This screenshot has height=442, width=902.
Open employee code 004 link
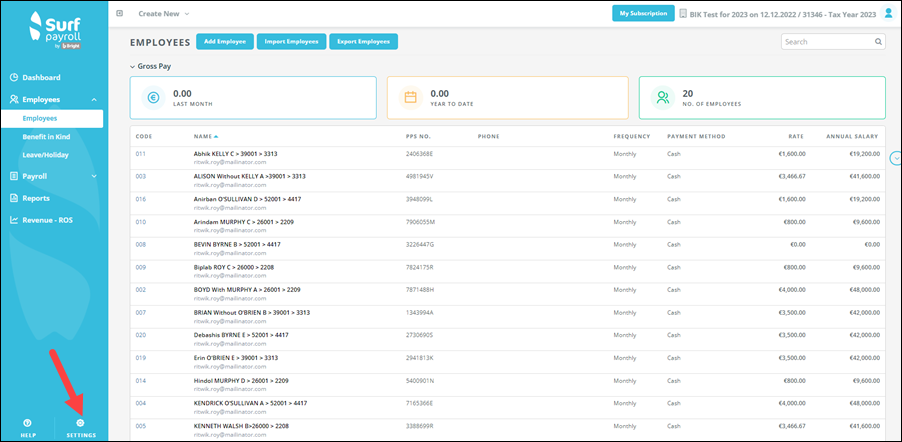141,403
